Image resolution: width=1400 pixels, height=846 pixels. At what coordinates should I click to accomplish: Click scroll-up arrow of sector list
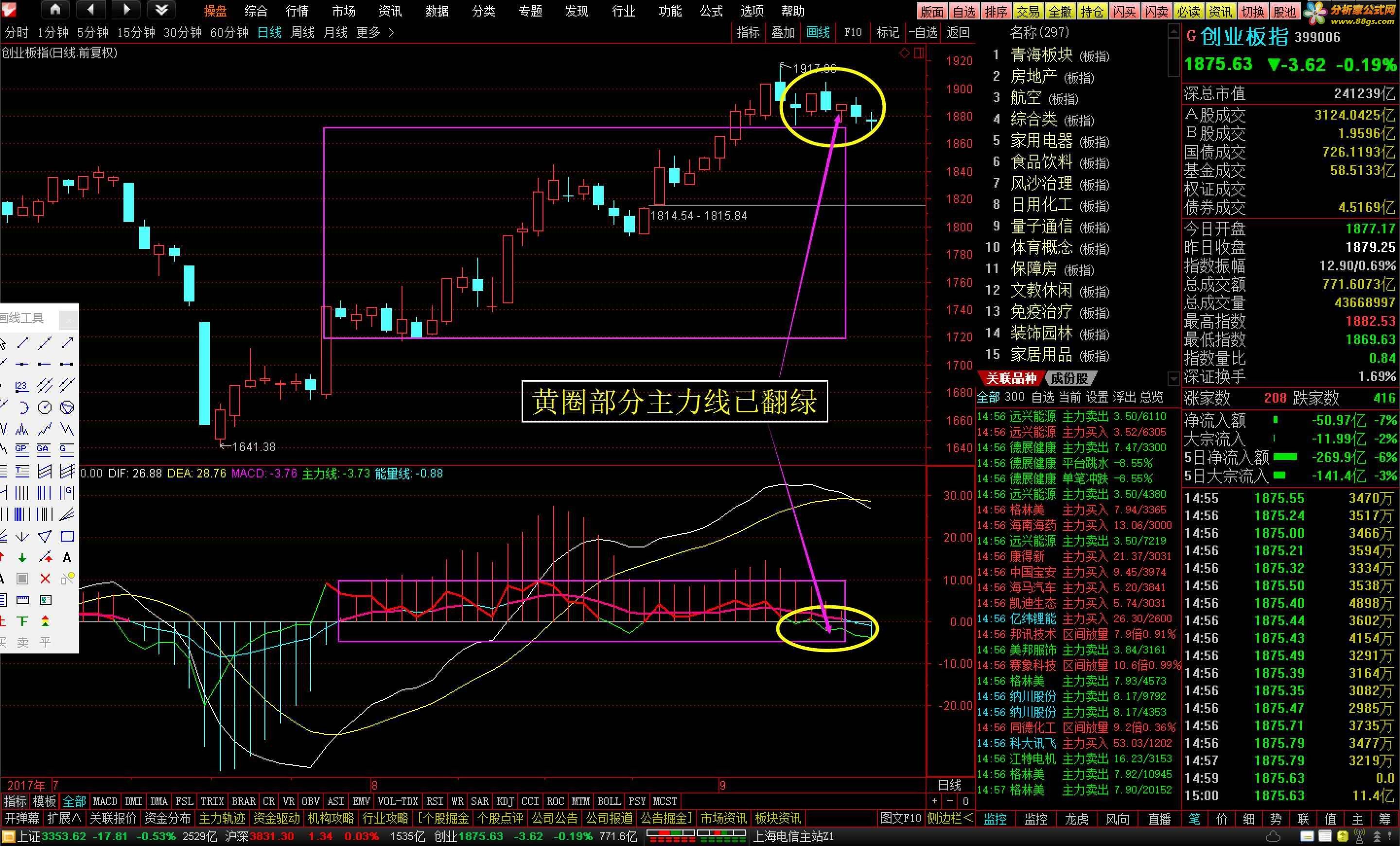[1174, 31]
